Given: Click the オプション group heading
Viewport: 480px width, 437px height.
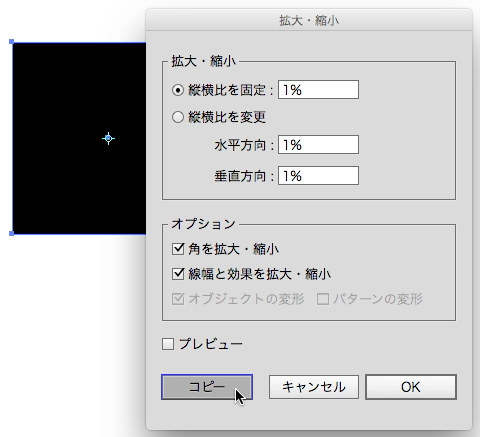Looking at the screenshot, I should tap(204, 224).
